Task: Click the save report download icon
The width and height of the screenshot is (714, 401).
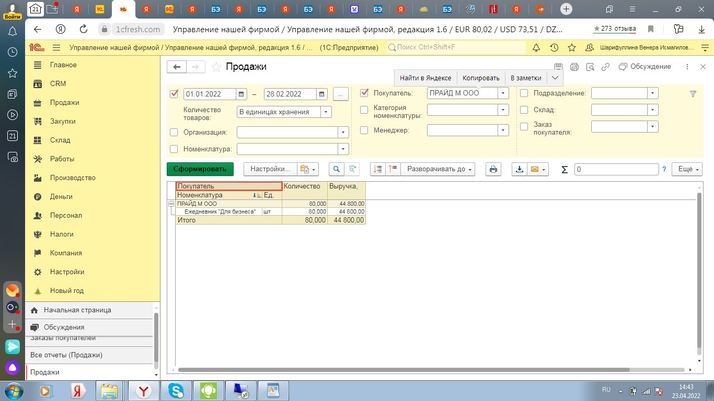Action: pos(519,170)
